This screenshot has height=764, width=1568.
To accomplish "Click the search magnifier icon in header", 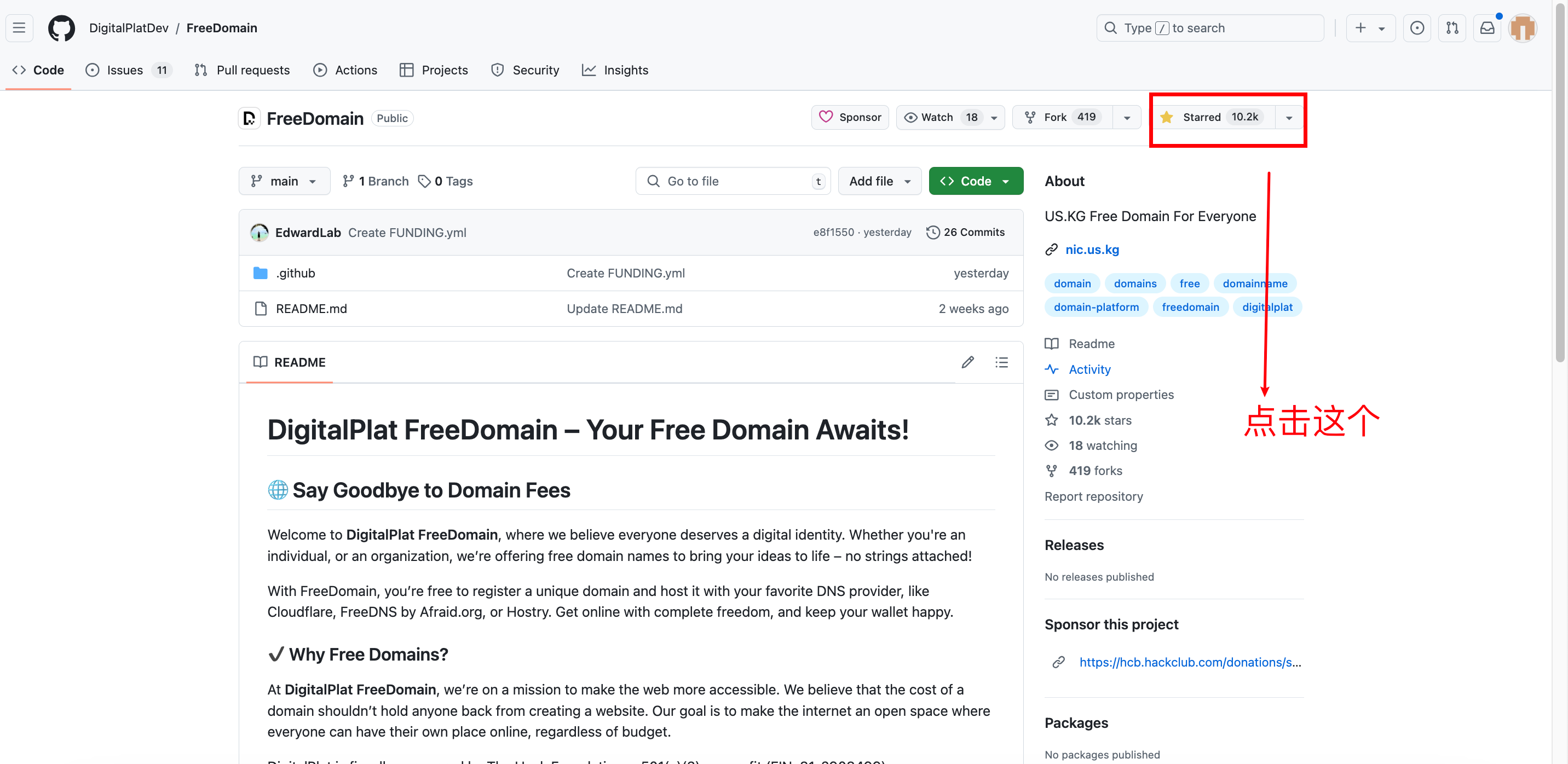I will pos(1110,28).
